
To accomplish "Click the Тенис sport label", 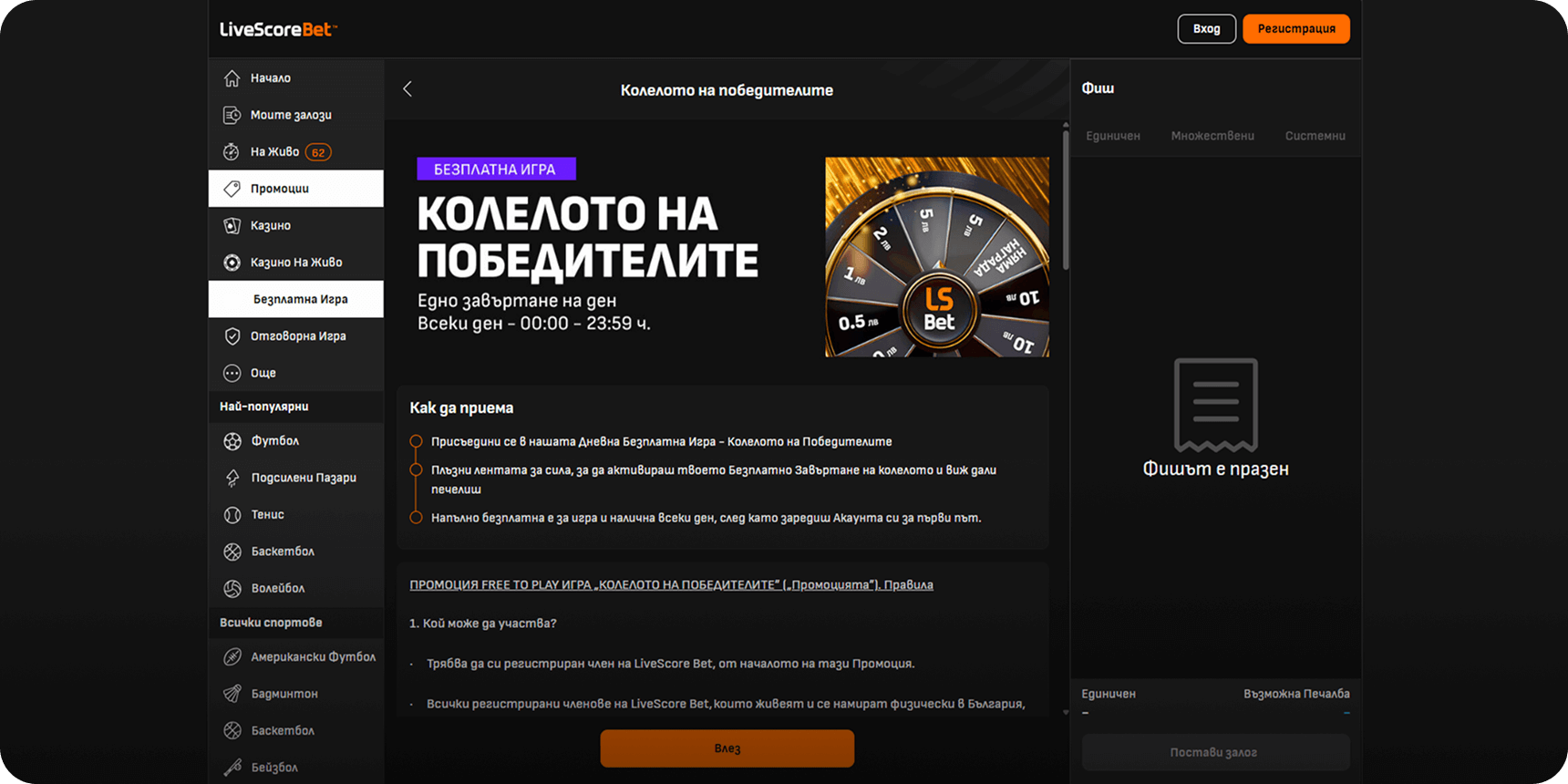I will pos(268,515).
